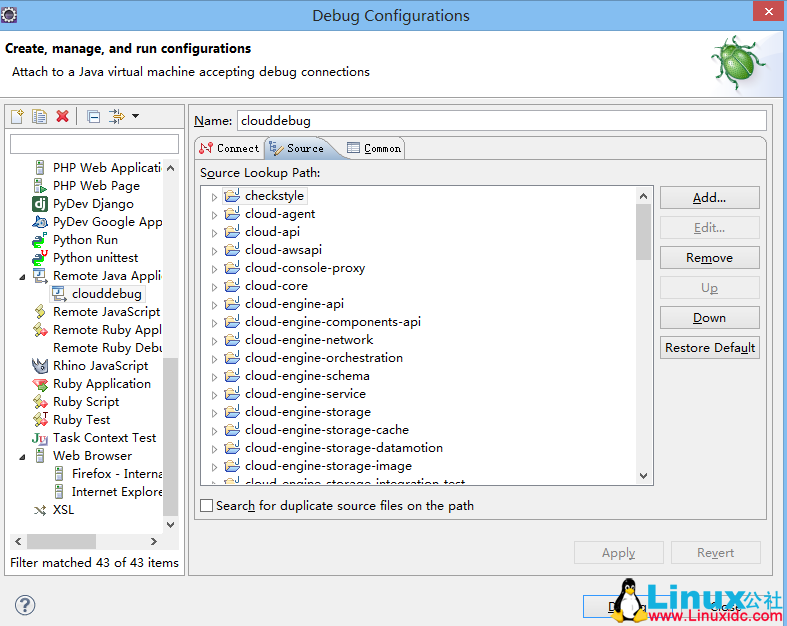Expand the cloud-awsapi source entry

[x=214, y=251]
